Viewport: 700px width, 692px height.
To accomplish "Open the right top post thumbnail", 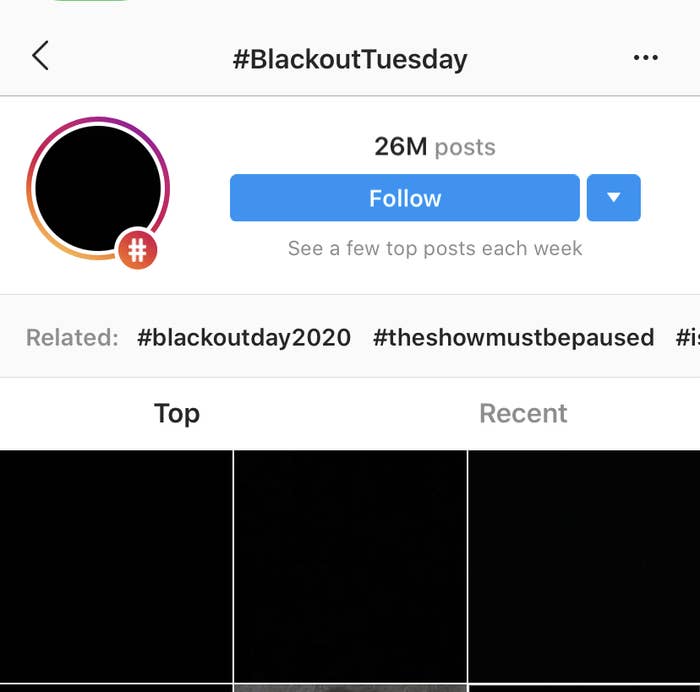I will point(584,565).
